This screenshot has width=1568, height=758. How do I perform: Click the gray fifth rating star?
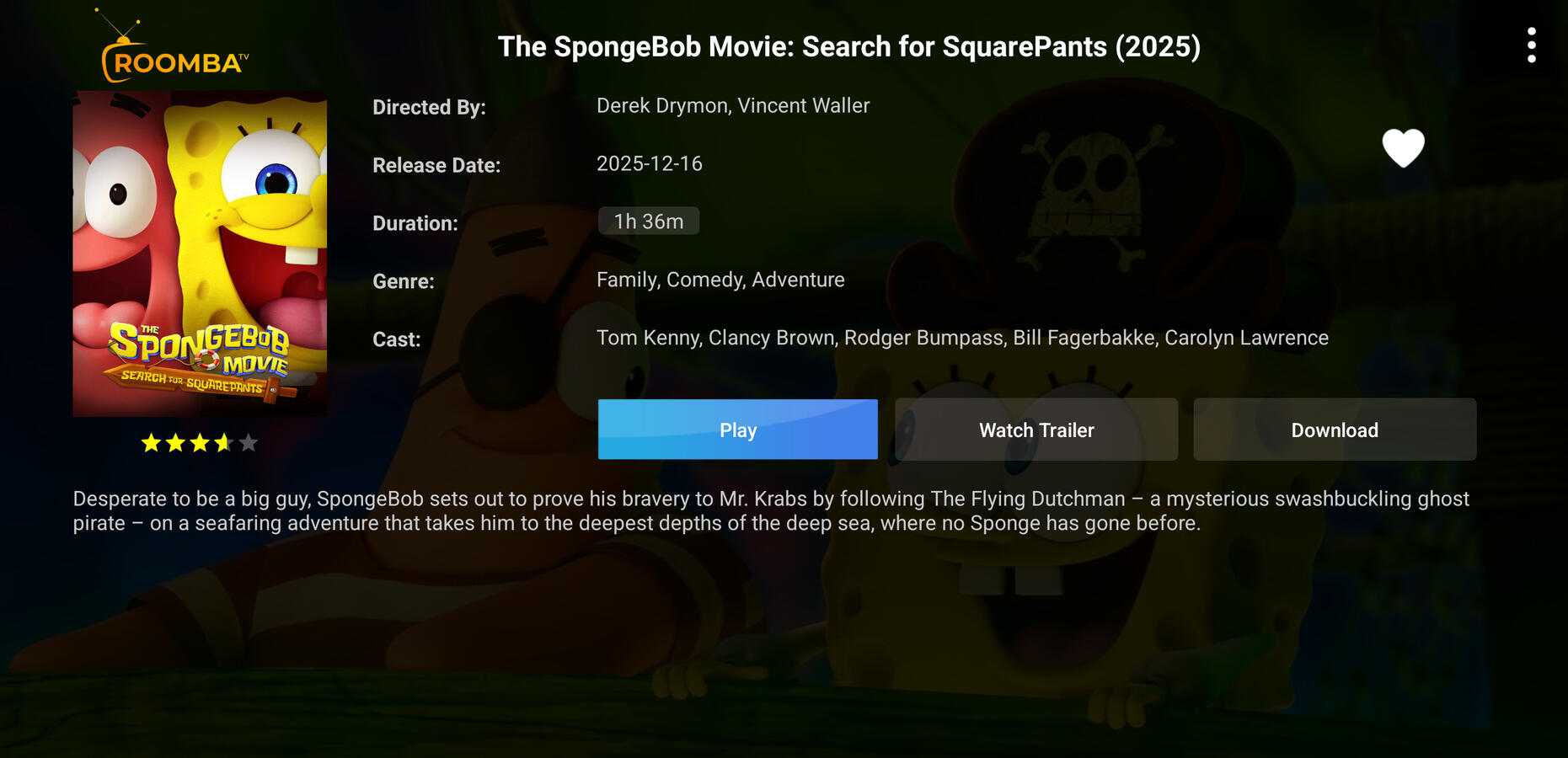click(248, 443)
